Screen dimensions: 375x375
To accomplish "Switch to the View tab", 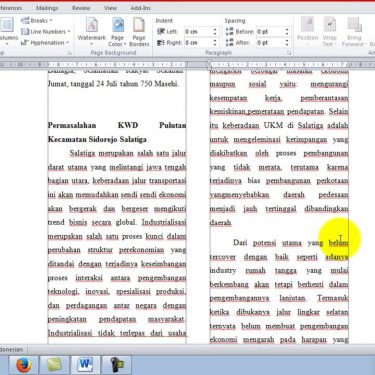I will 110,8.
